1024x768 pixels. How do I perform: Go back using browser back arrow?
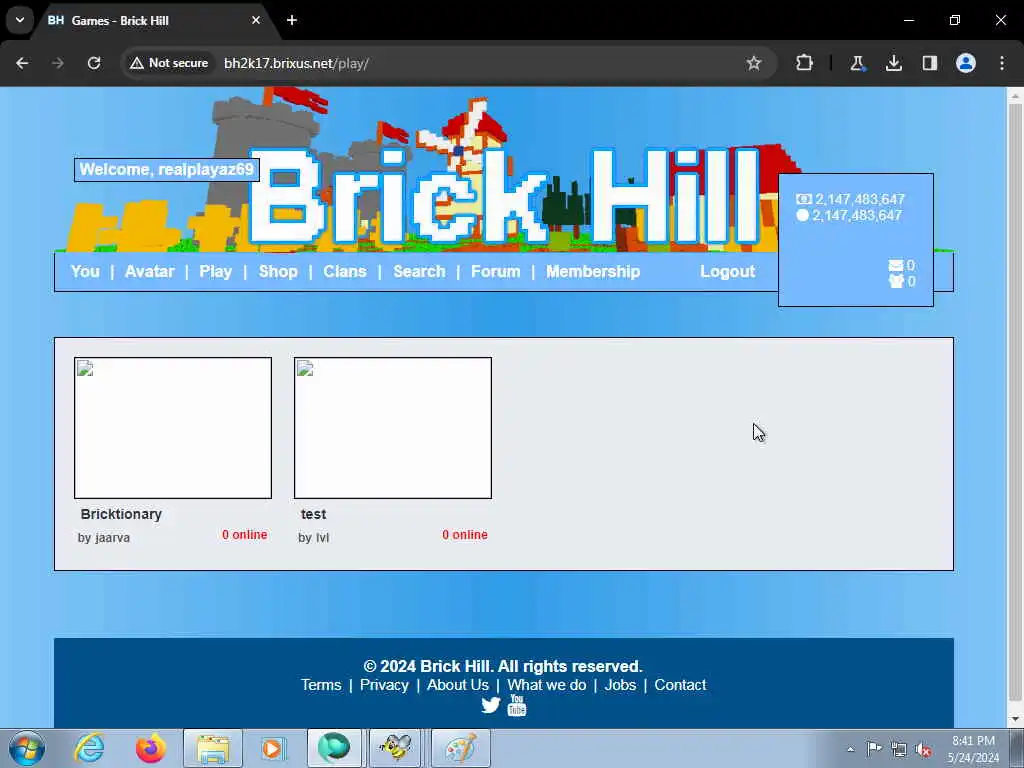22,63
